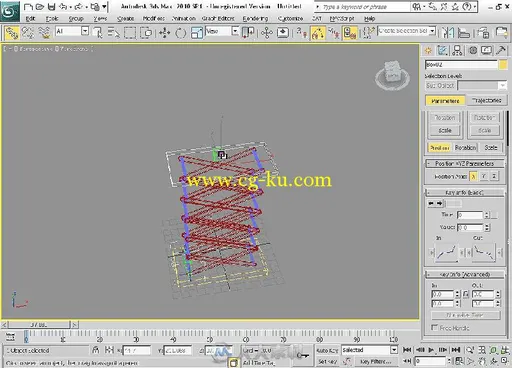
Task: Enable the Free Handle checkbox
Action: pyautogui.click(x=434, y=327)
